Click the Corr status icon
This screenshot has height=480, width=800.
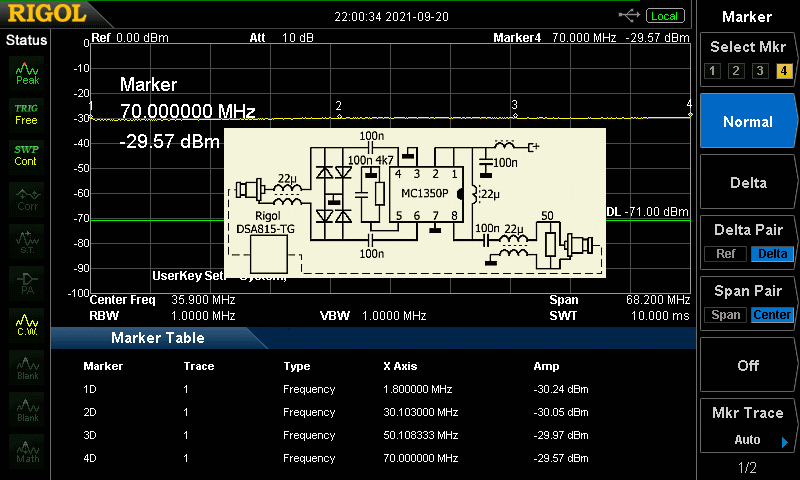pos(27,197)
